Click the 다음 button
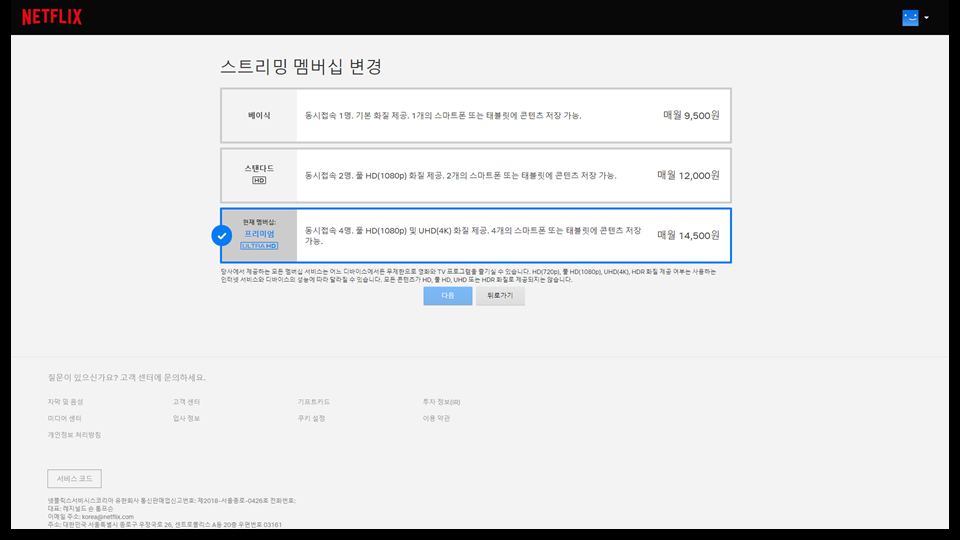960x540 pixels. pos(448,296)
